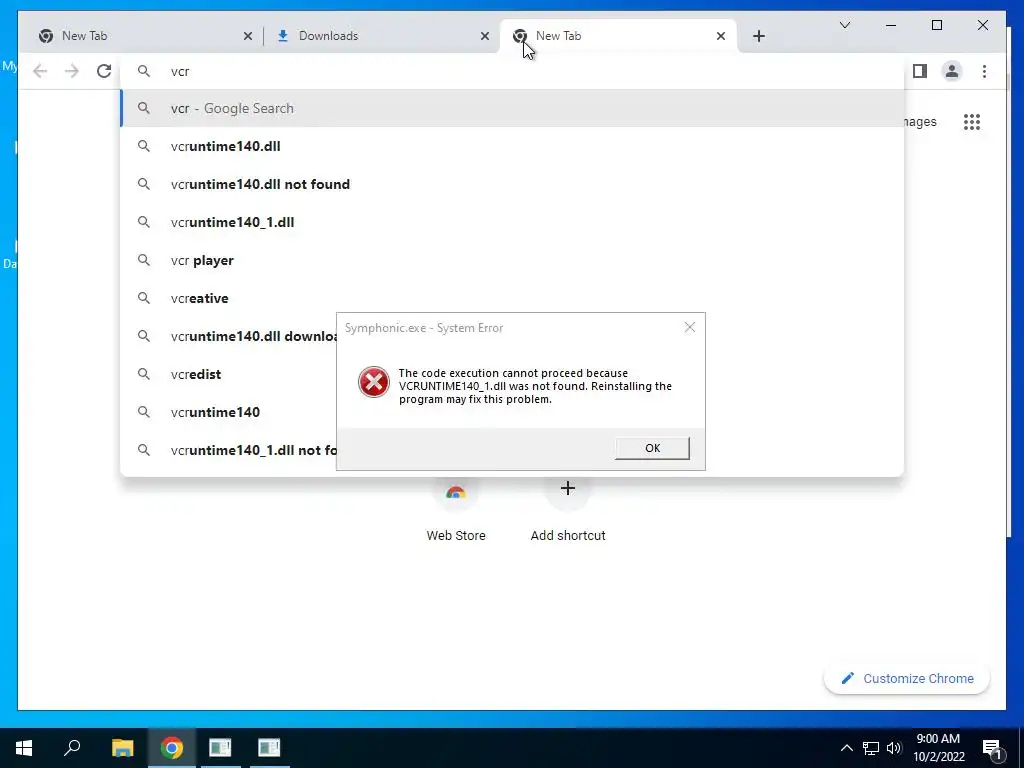Open the Google apps grid
Image resolution: width=1024 pixels, height=768 pixels.
[972, 121]
